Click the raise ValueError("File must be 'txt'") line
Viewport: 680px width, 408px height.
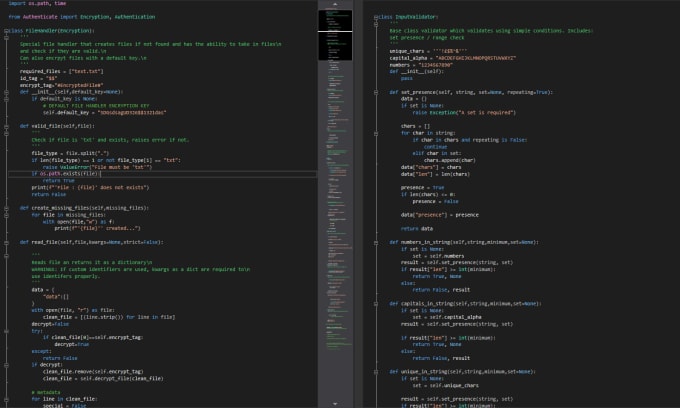pos(97,167)
